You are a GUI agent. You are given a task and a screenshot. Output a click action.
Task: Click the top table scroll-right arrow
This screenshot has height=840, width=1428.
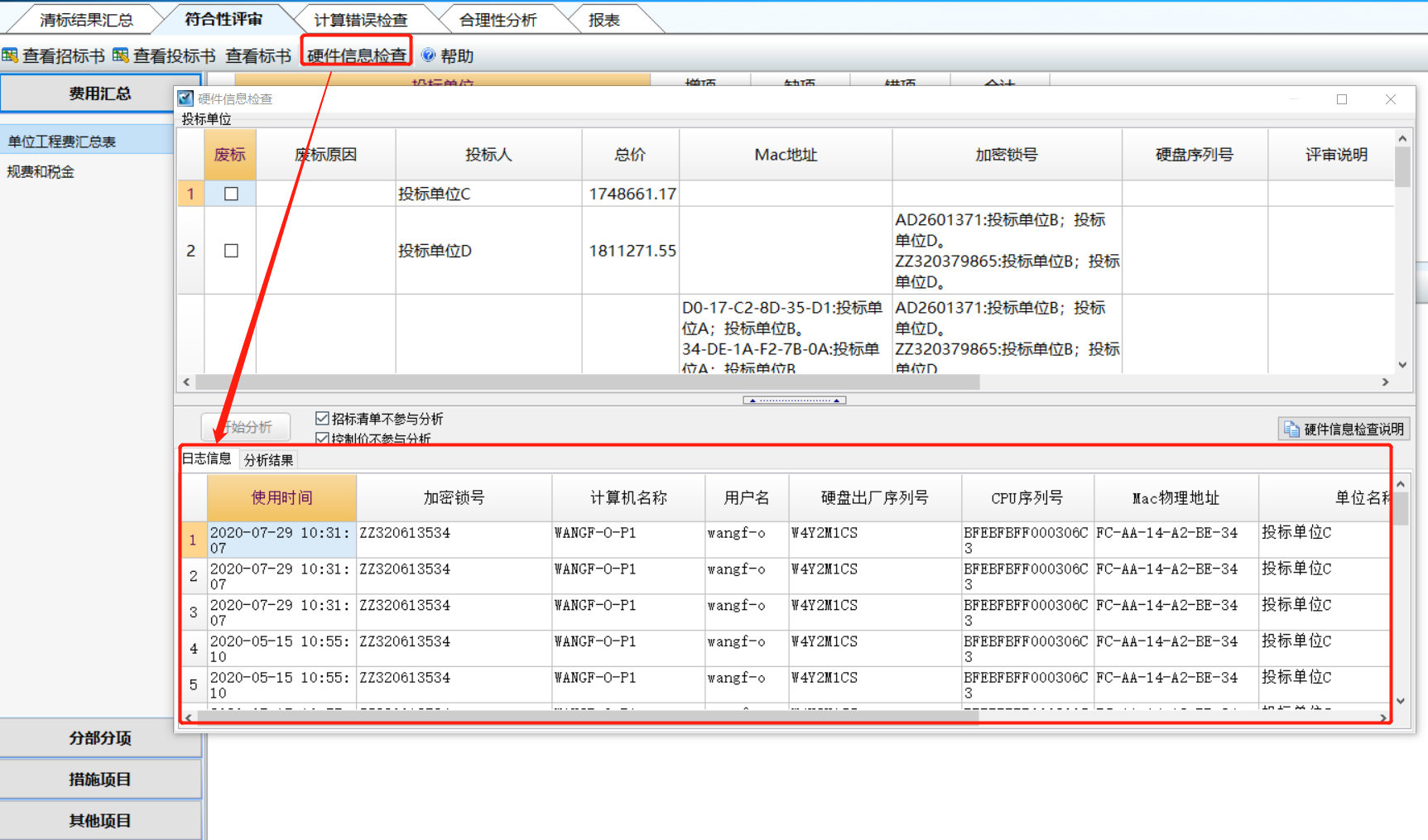point(1386,382)
